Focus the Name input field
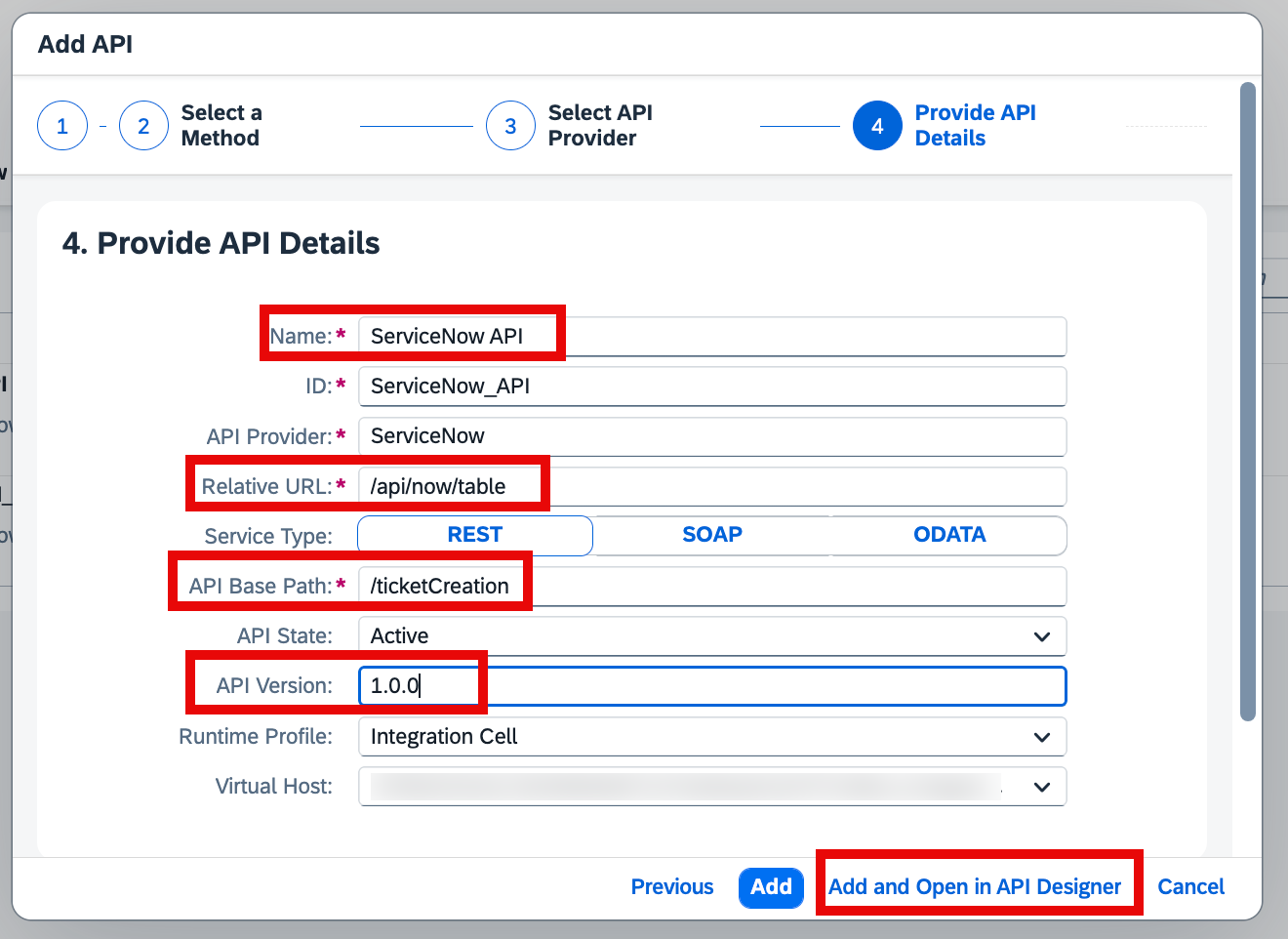The height and width of the screenshot is (939, 1288). tap(712, 337)
